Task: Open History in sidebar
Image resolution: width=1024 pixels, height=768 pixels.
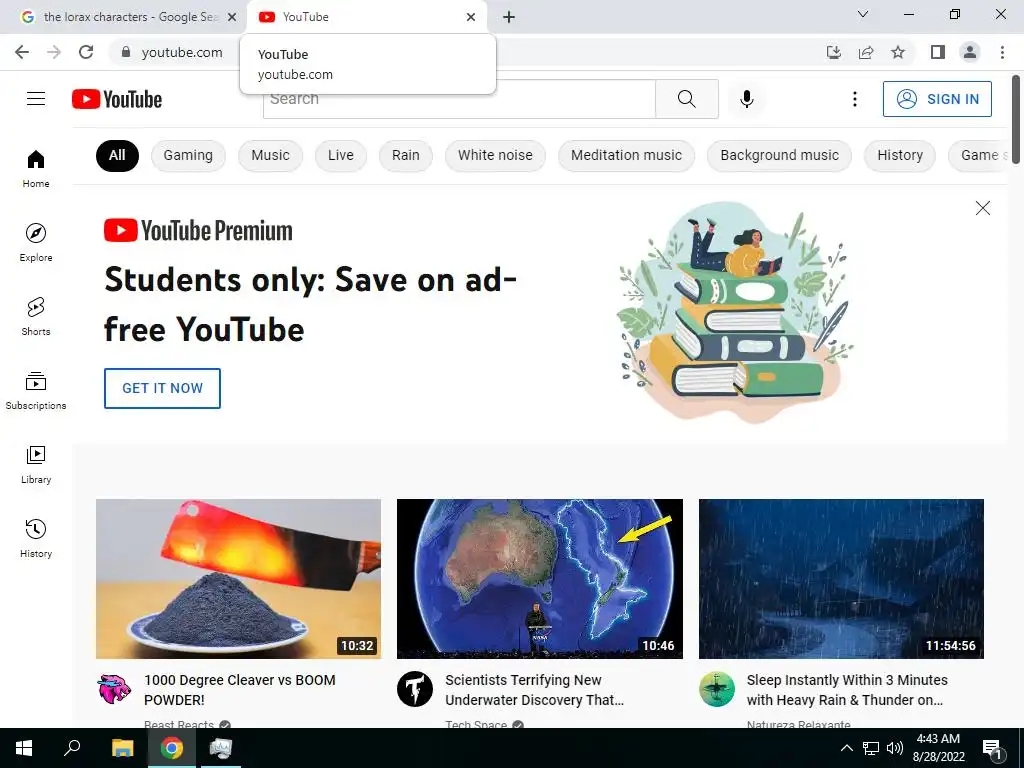Action: click(x=36, y=538)
